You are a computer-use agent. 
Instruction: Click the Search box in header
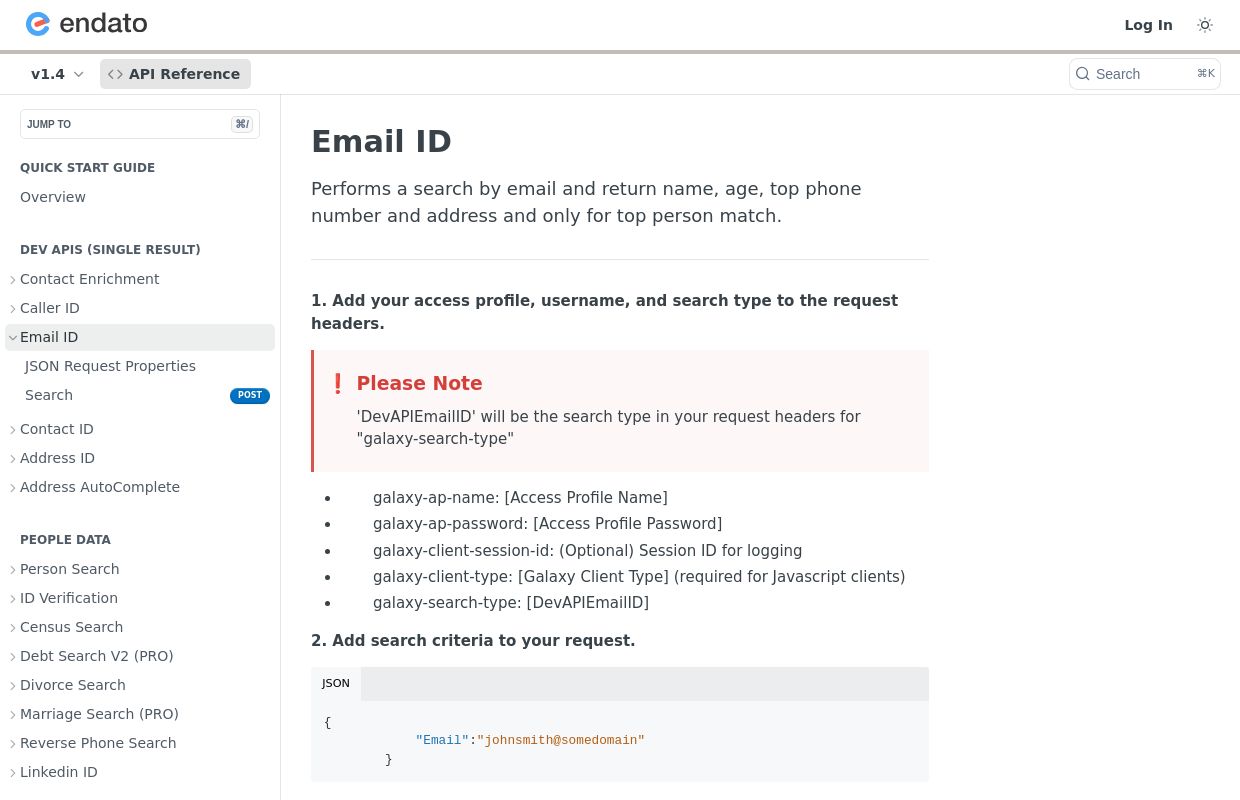[1145, 74]
